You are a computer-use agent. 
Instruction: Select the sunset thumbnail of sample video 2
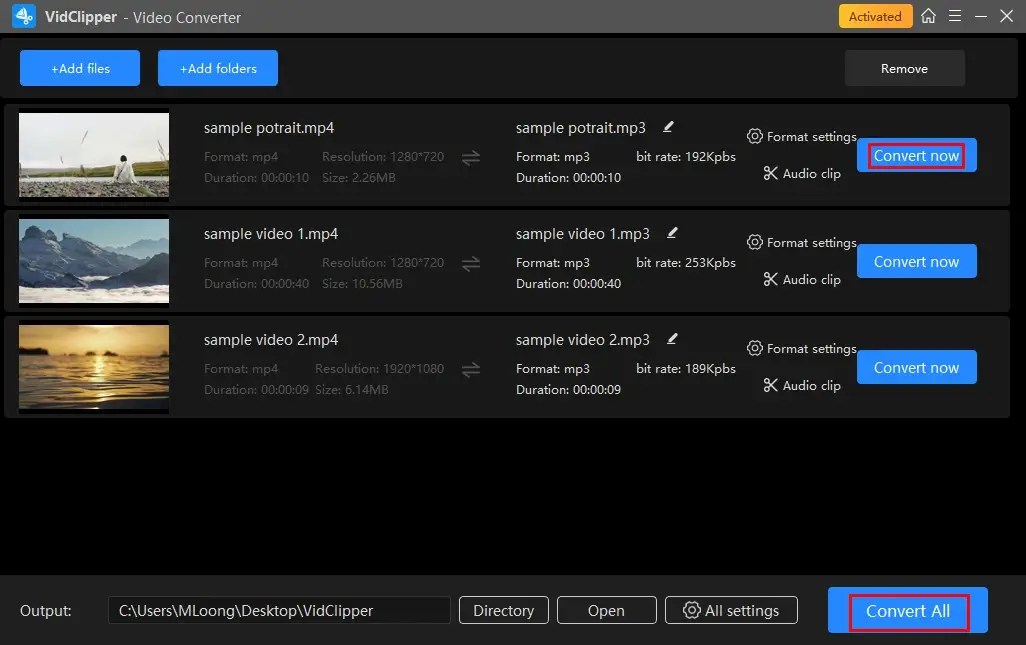[94, 367]
